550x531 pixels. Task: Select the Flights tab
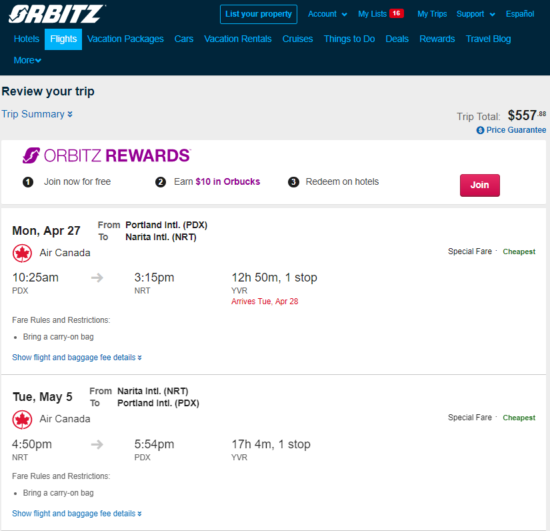[63, 39]
